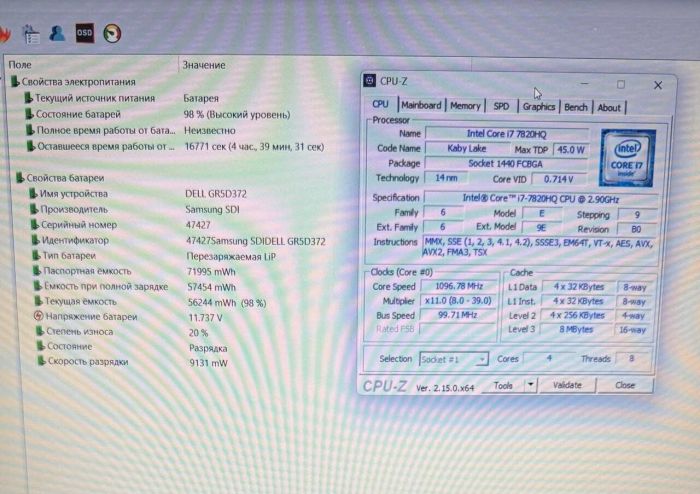Open the Mainboard tab
700x494 pixels.
(421, 105)
